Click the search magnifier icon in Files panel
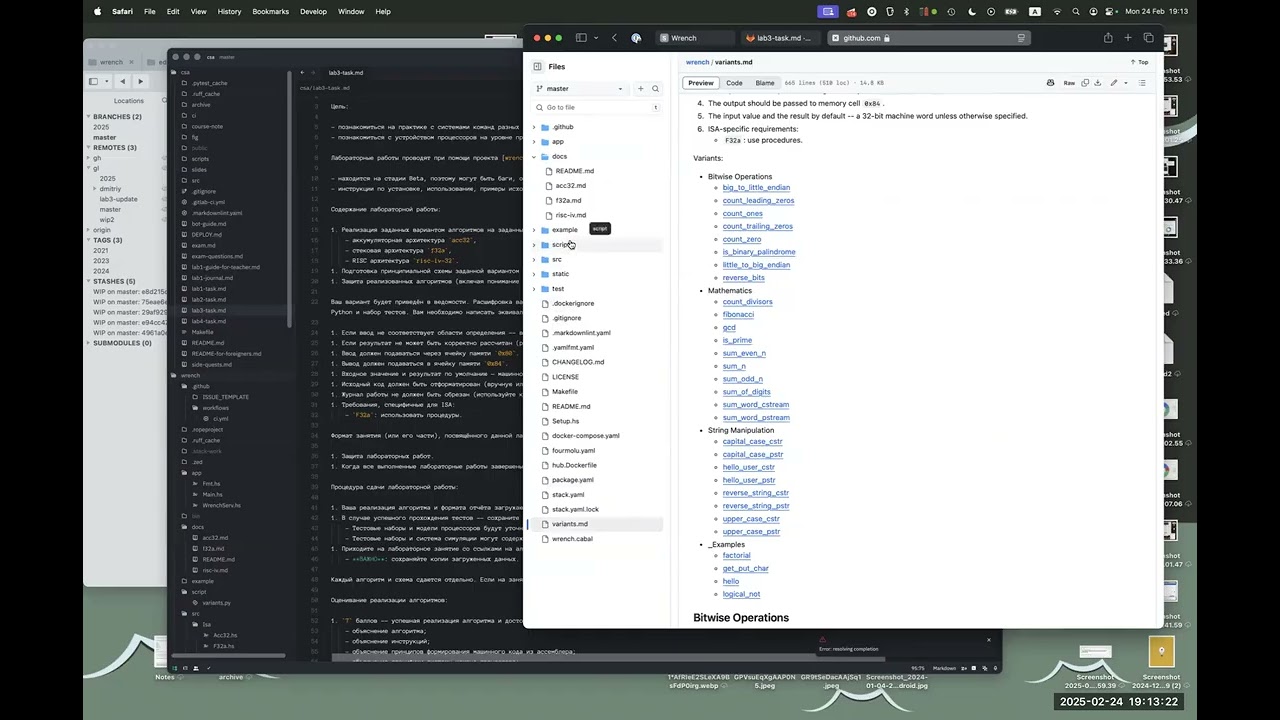1280x720 pixels. [x=655, y=88]
